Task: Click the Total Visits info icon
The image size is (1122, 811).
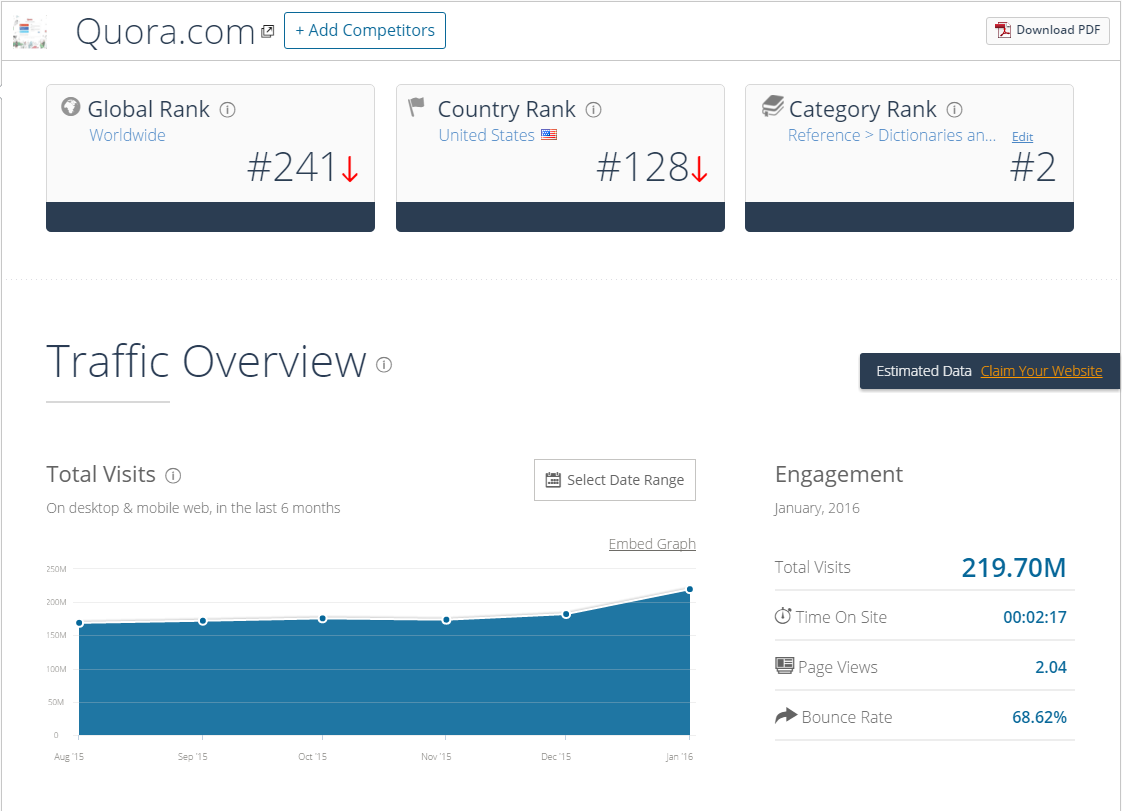Action: 173,475
